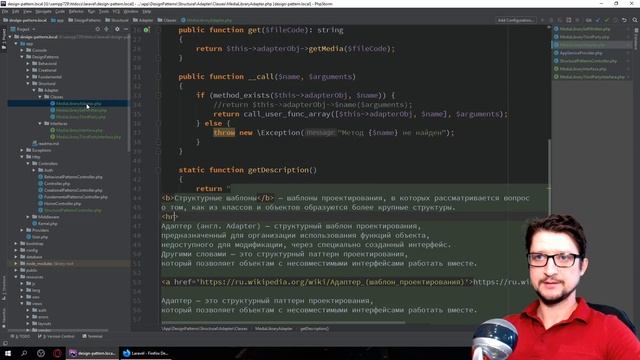The width and height of the screenshot is (640, 360).
Task: Click the VCS update project arrow icon
Action: [598, 20]
